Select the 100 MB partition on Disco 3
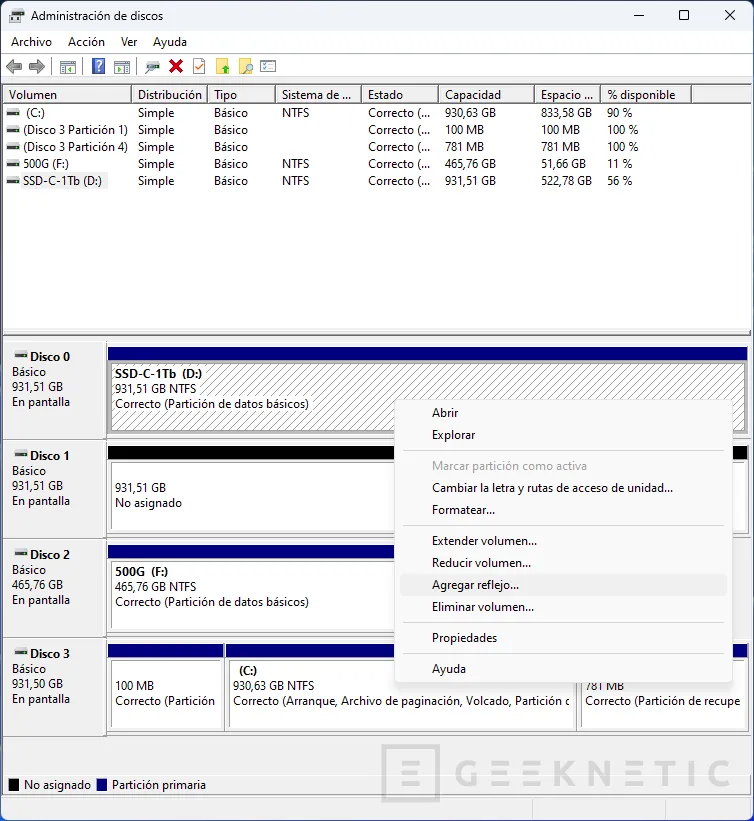Viewport: 754px width, 821px height. (x=165, y=693)
